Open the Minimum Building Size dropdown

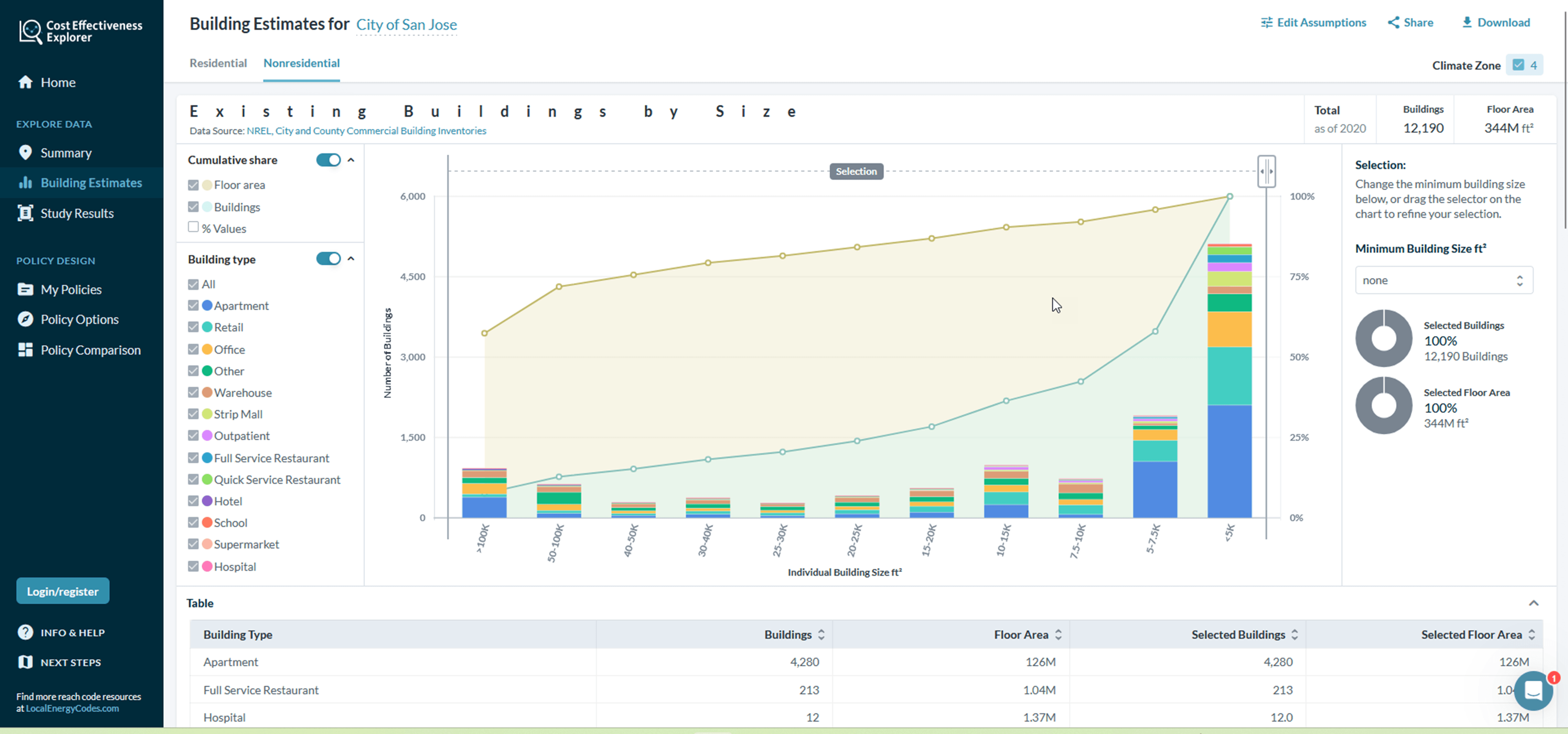(1443, 280)
